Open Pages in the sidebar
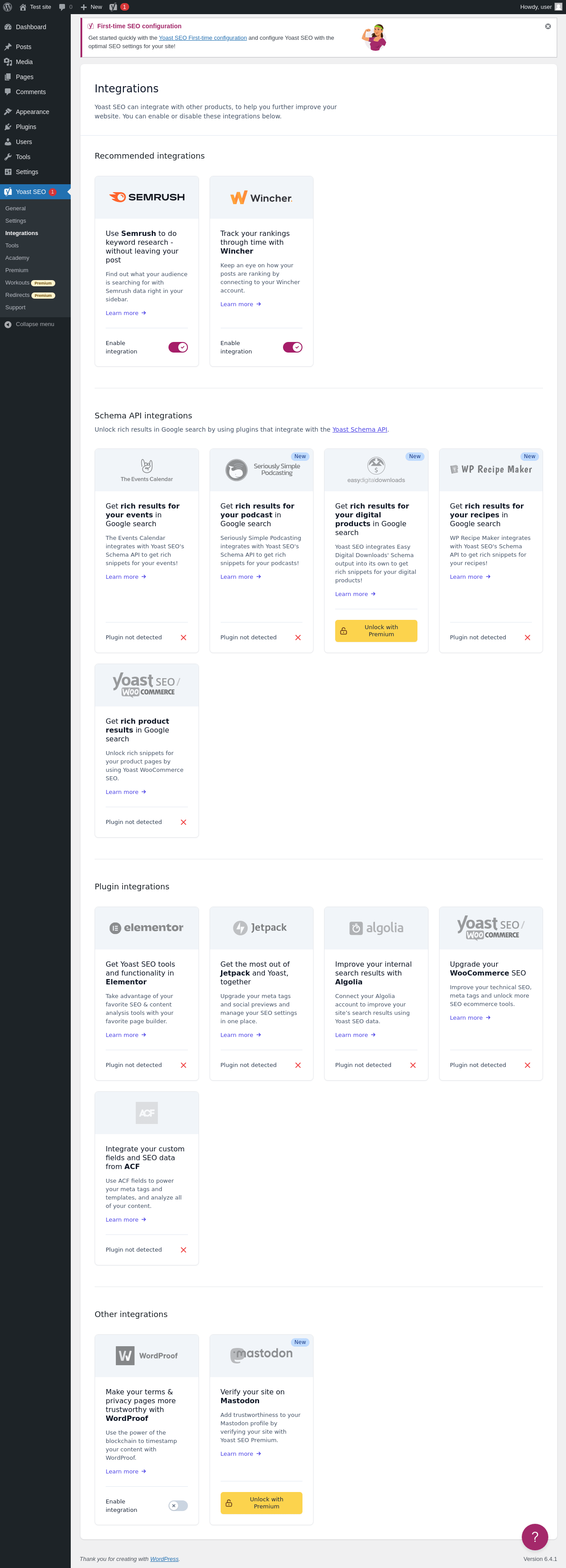 35,77
